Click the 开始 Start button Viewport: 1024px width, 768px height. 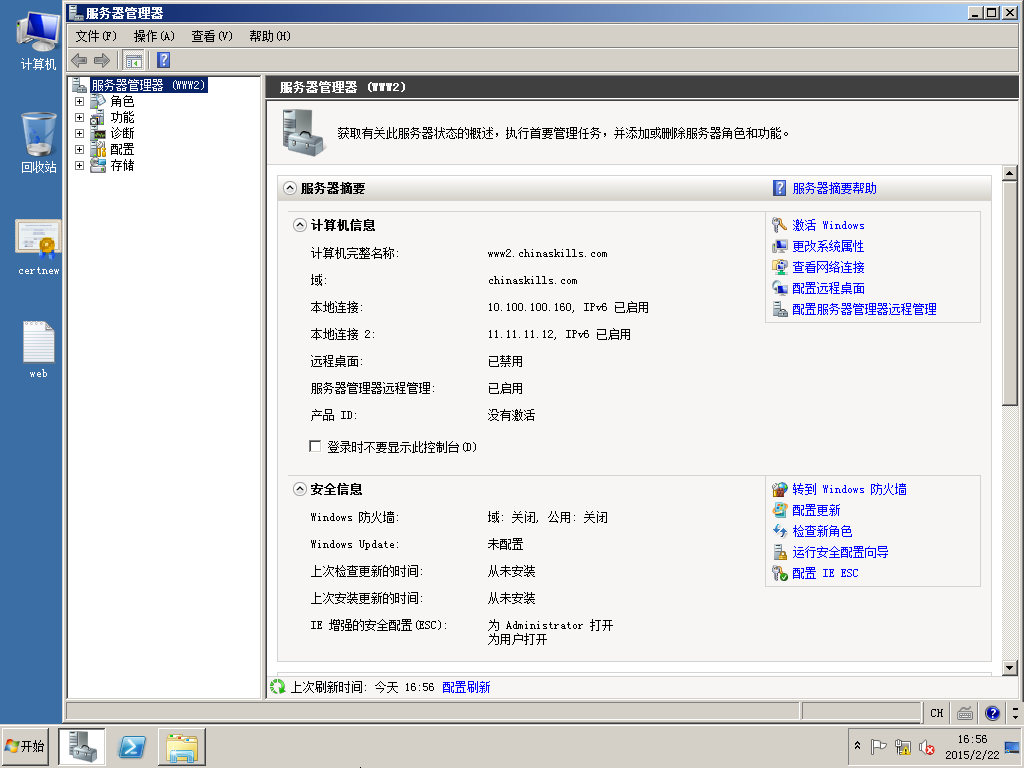click(x=25, y=746)
